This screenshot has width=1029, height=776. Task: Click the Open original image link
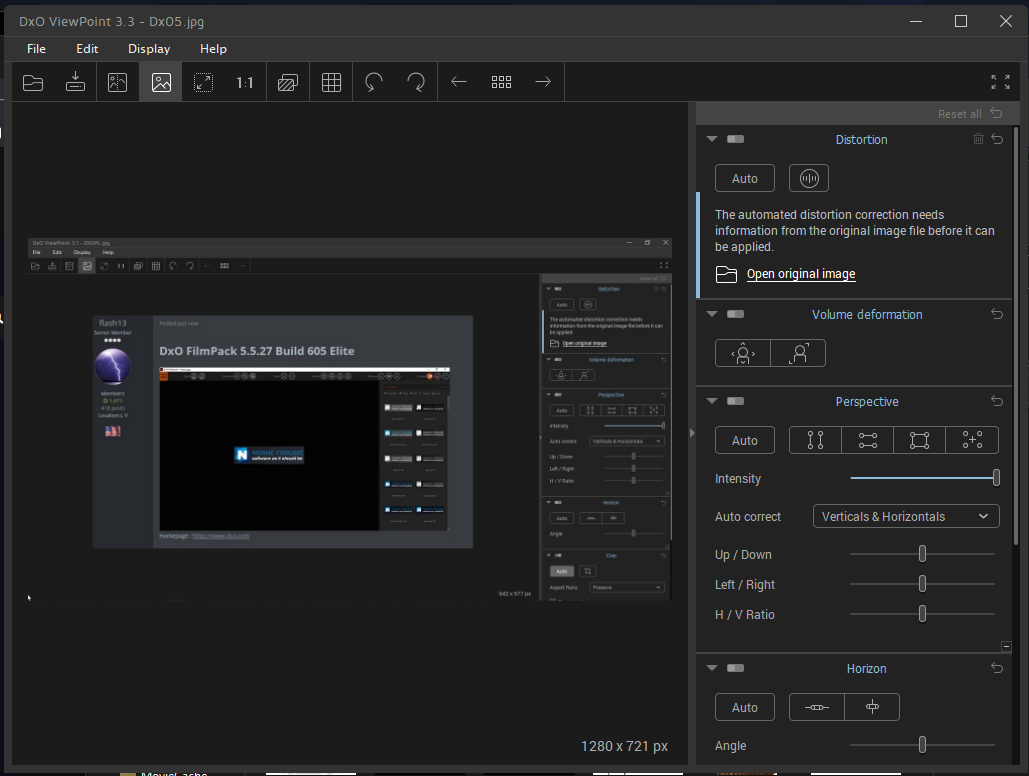(801, 274)
